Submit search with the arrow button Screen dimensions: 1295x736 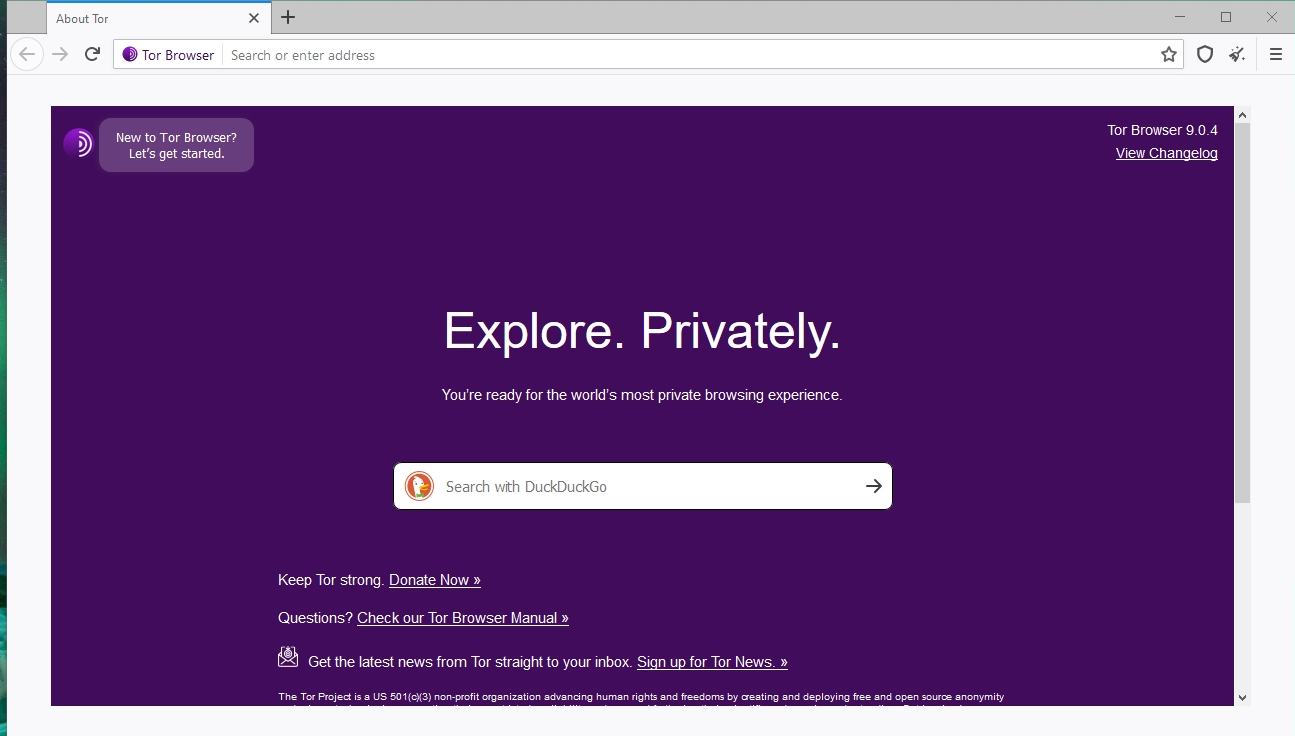coord(874,486)
